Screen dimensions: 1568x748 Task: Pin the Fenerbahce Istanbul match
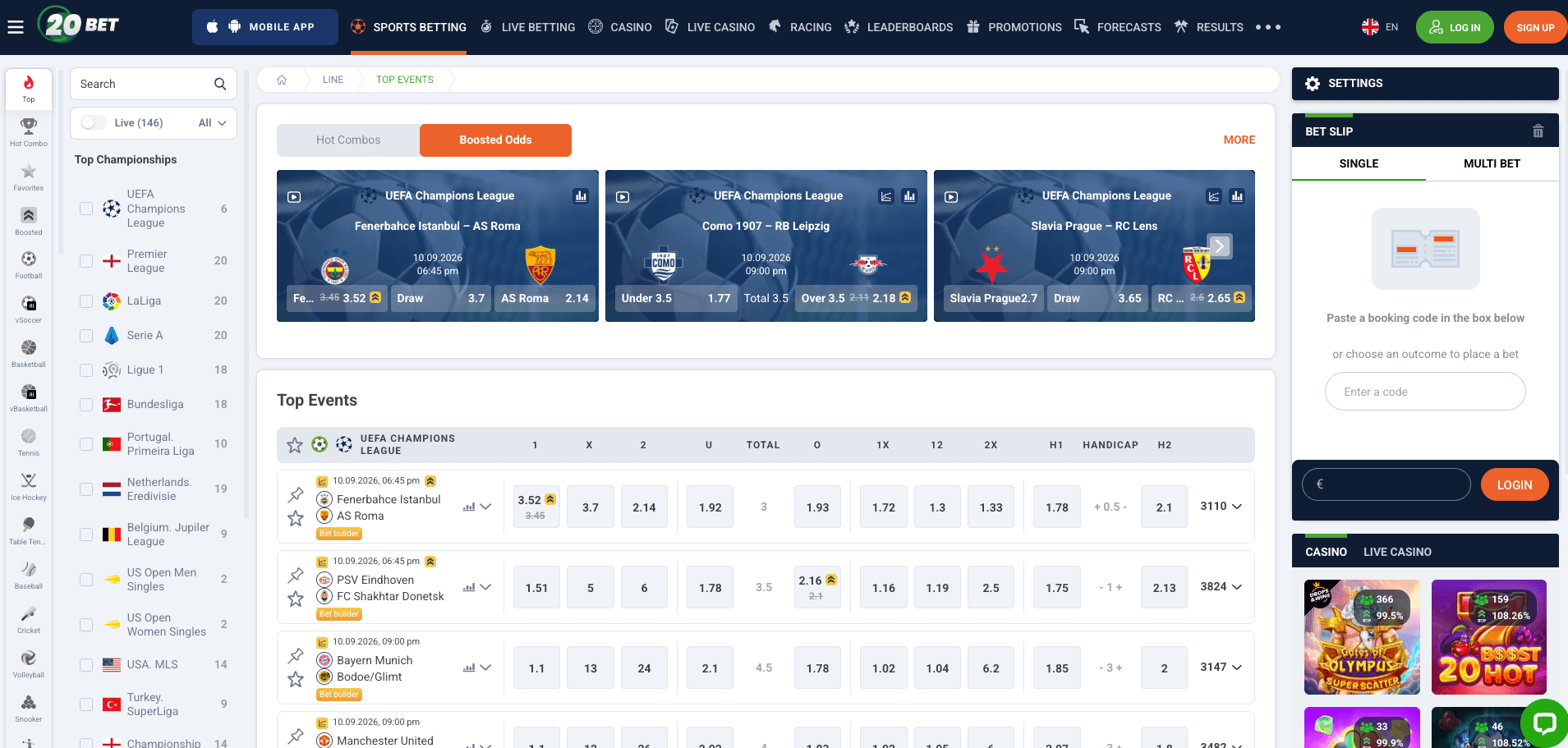[296, 495]
